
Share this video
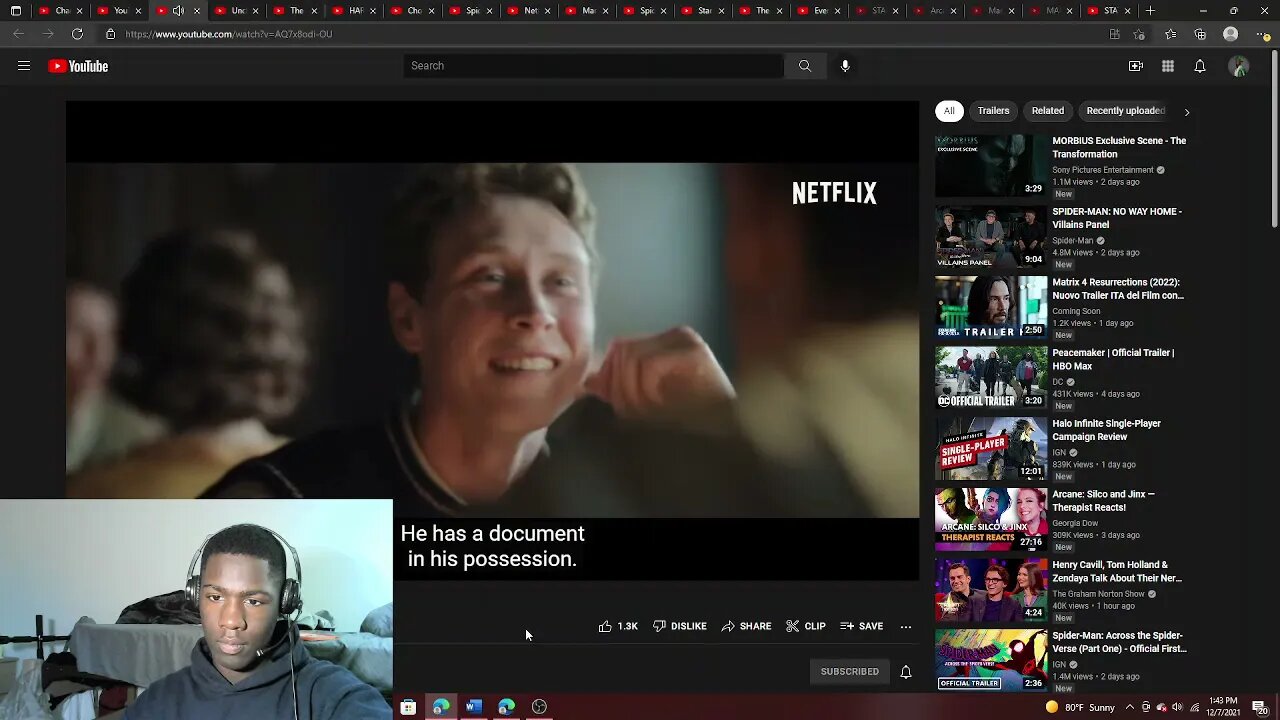[x=746, y=626]
